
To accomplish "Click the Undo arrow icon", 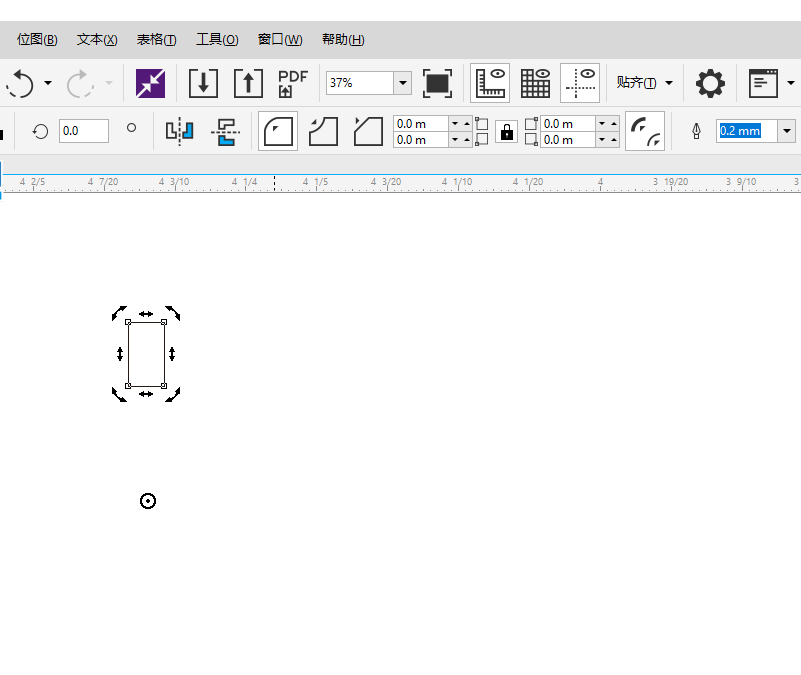I will 20,83.
